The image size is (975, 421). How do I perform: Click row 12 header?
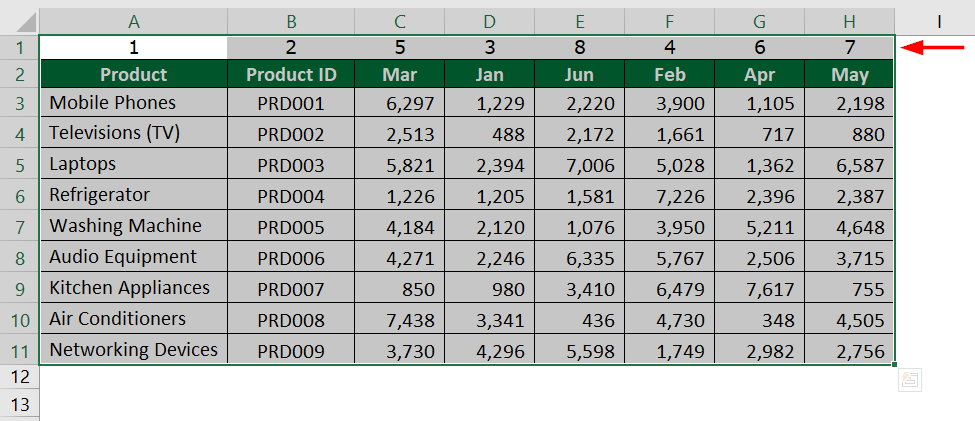(x=19, y=377)
